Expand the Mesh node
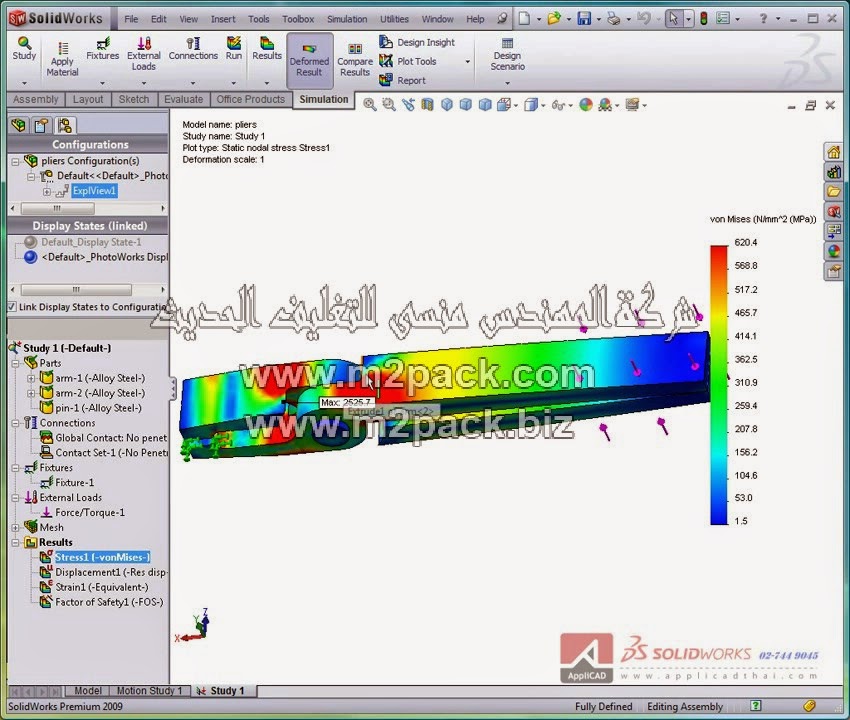This screenshot has width=850, height=720. pyautogui.click(x=15, y=528)
